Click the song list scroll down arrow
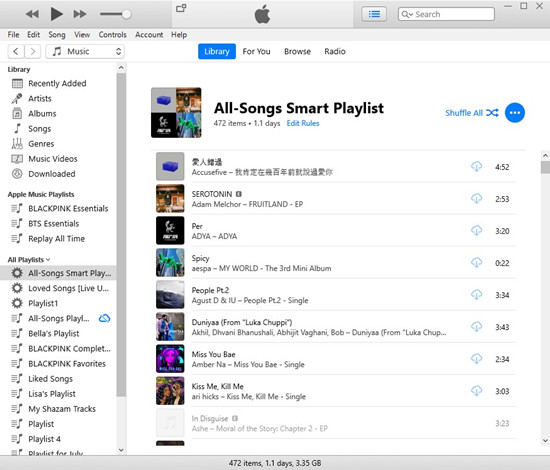 coord(545,441)
